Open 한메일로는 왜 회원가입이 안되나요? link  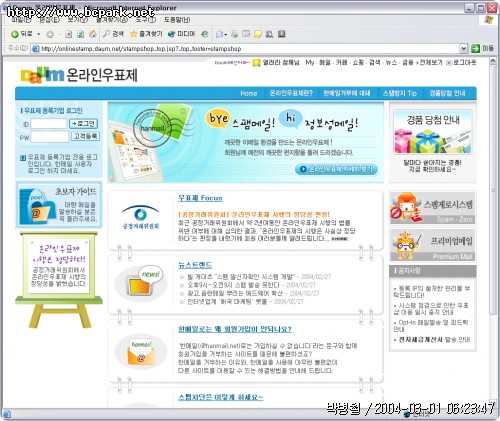pyautogui.click(x=235, y=329)
